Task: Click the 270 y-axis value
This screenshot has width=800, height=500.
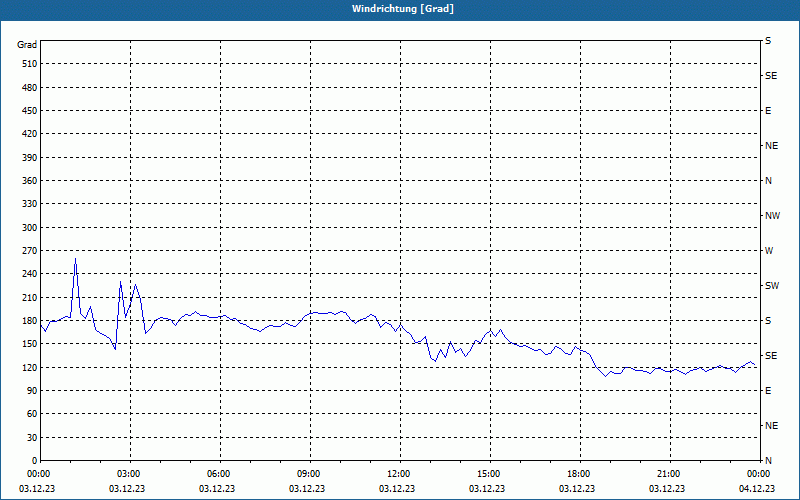Action: click(30, 251)
